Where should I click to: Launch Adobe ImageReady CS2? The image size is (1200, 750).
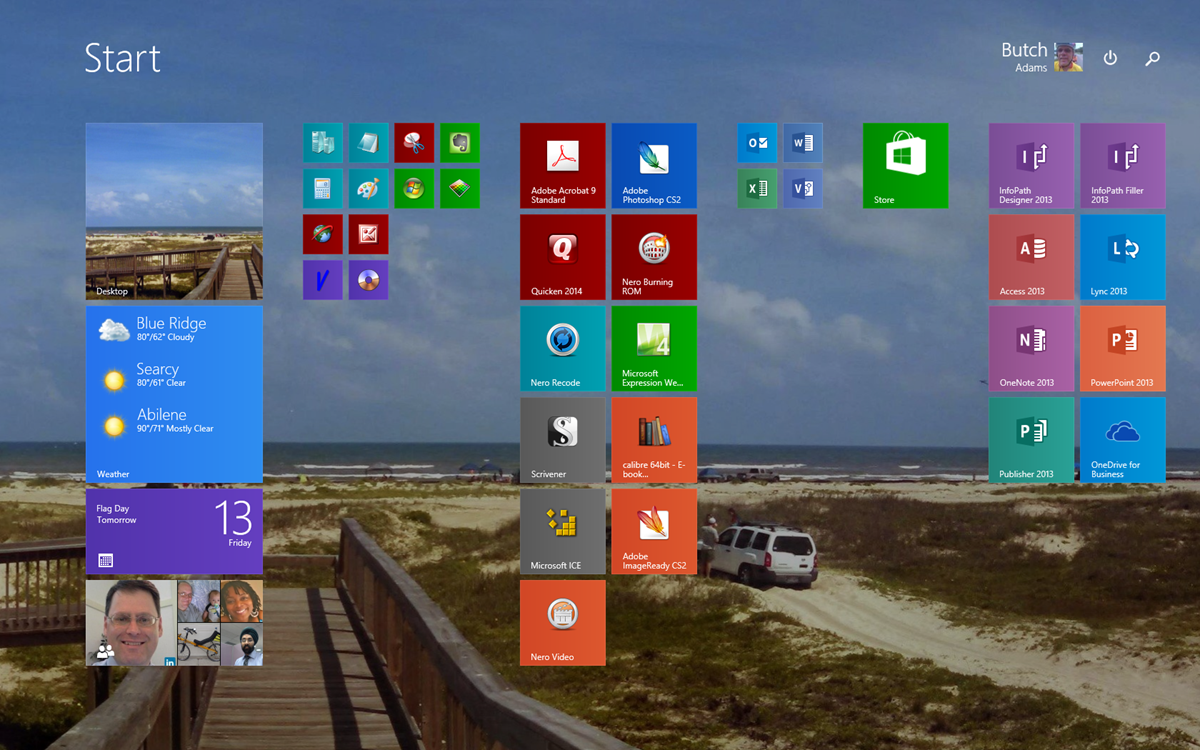pyautogui.click(x=654, y=531)
